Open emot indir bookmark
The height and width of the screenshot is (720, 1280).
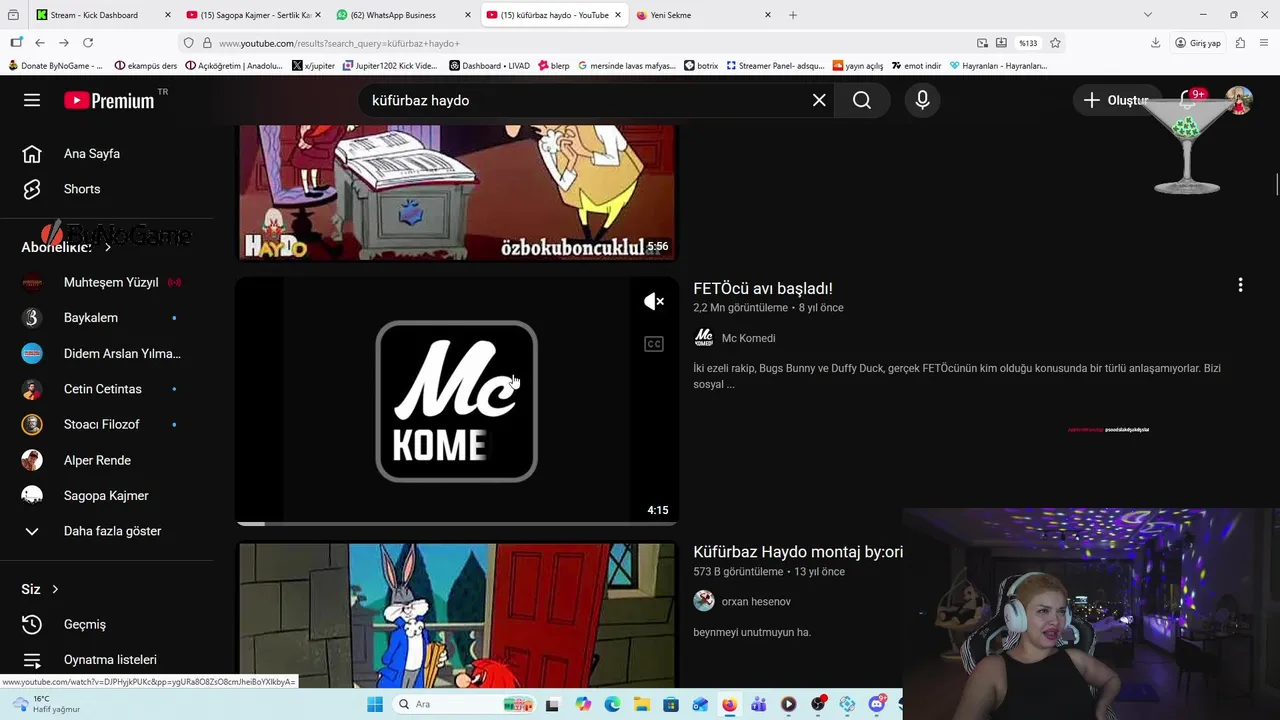click(917, 66)
